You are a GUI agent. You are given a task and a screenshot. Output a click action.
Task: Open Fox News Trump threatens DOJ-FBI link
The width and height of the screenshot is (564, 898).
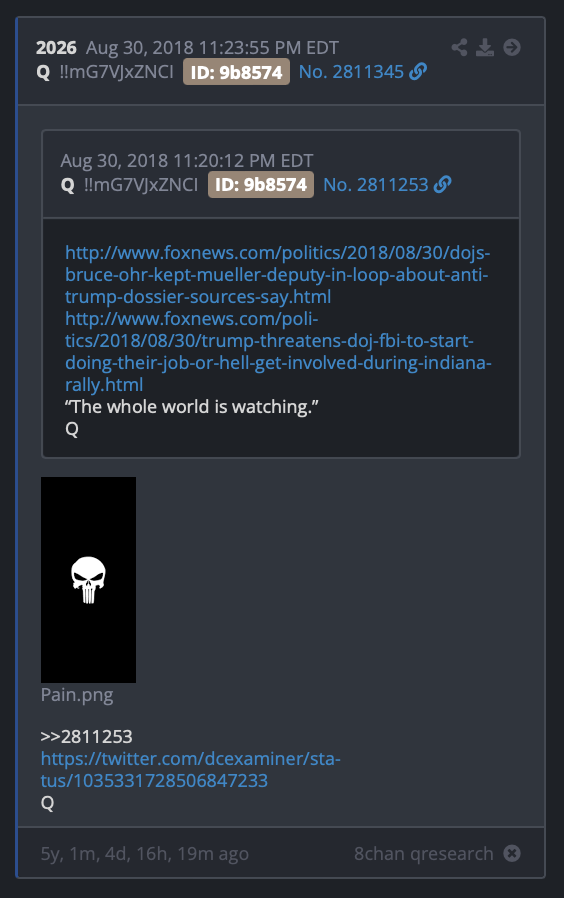(278, 352)
